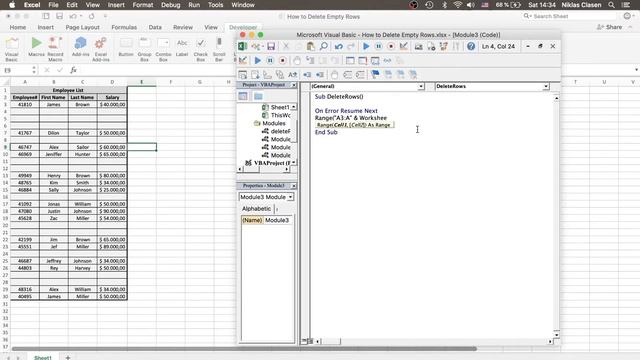Insert a Combo Box form control
Screen dimensions: 640x360
[163, 49]
